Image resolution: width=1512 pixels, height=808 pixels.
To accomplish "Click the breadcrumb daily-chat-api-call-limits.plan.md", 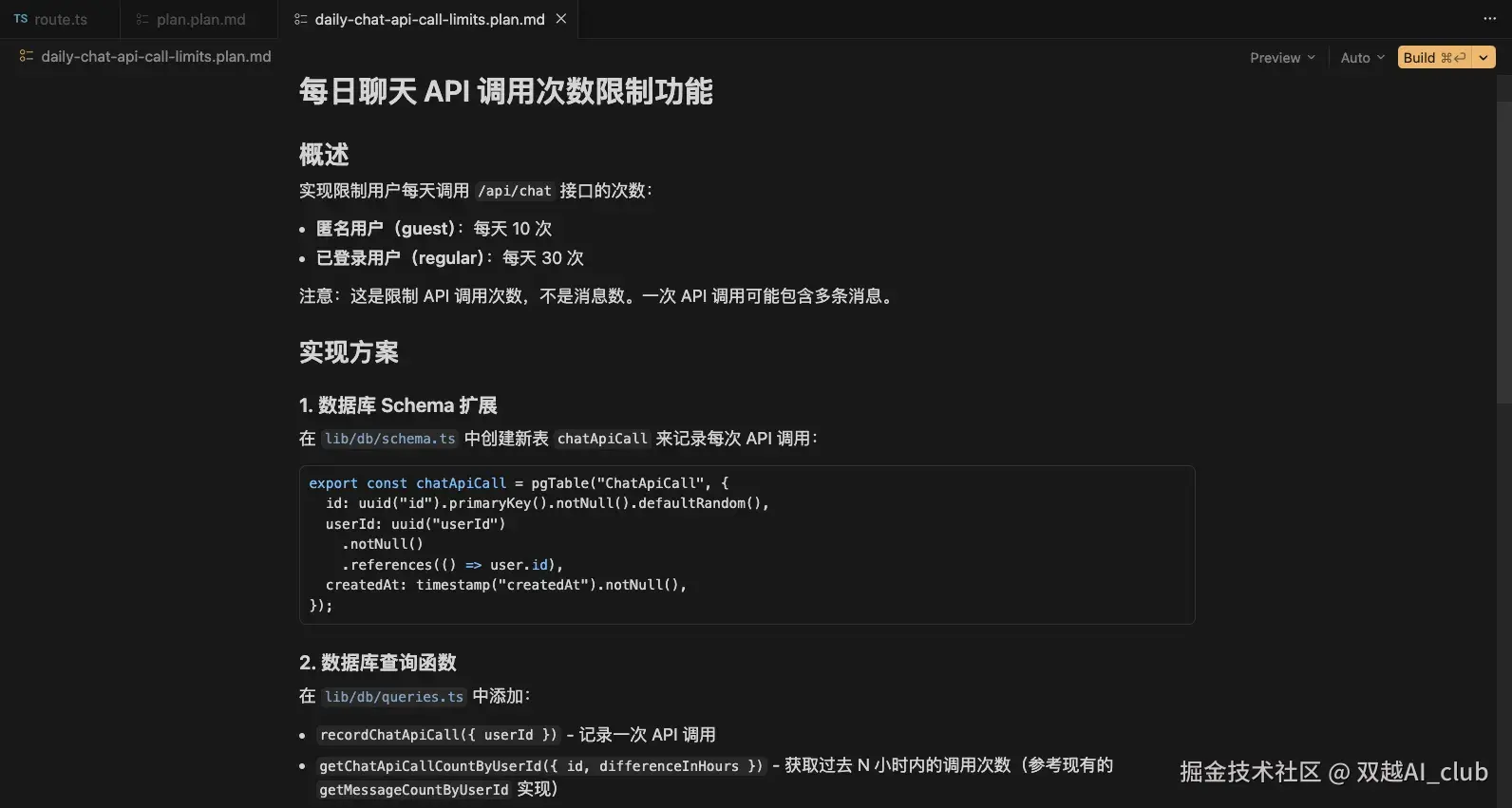I will pos(156,57).
